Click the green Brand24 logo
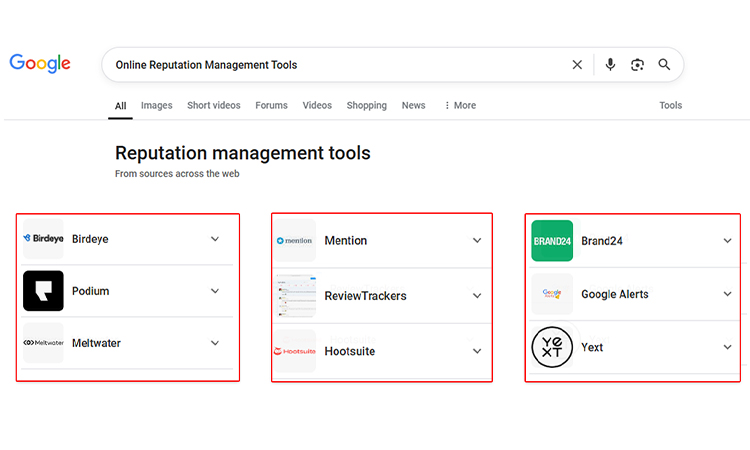Image resolution: width=750 pixels, height=450 pixels. 552,241
